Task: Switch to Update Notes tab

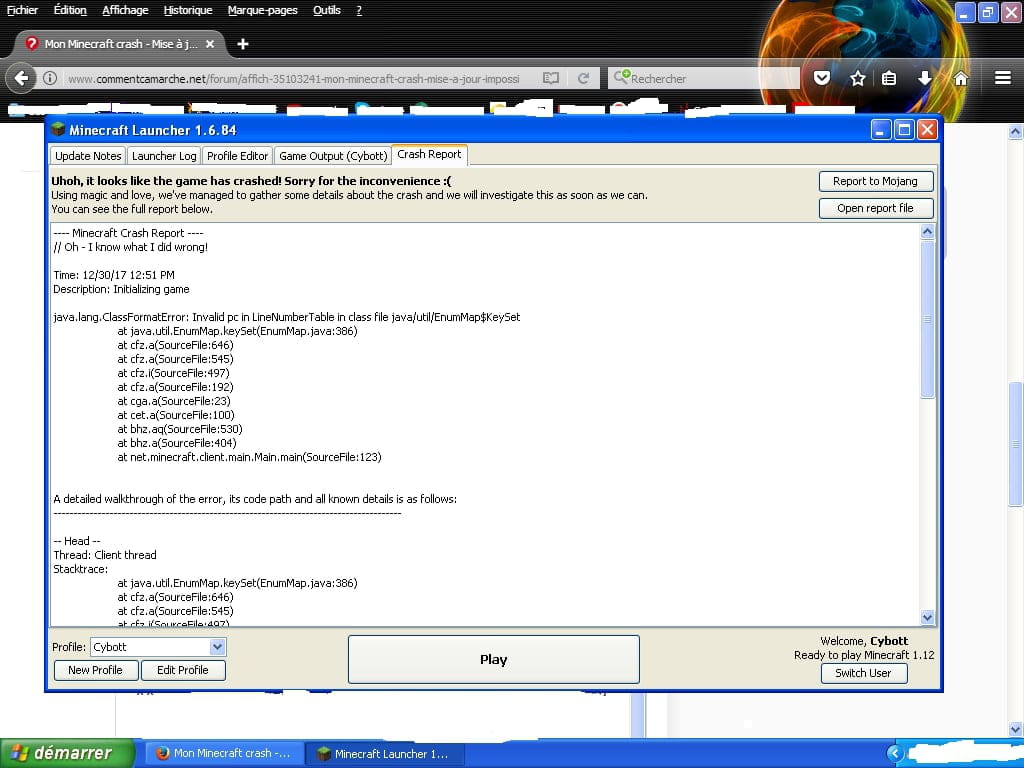Action: [x=88, y=155]
